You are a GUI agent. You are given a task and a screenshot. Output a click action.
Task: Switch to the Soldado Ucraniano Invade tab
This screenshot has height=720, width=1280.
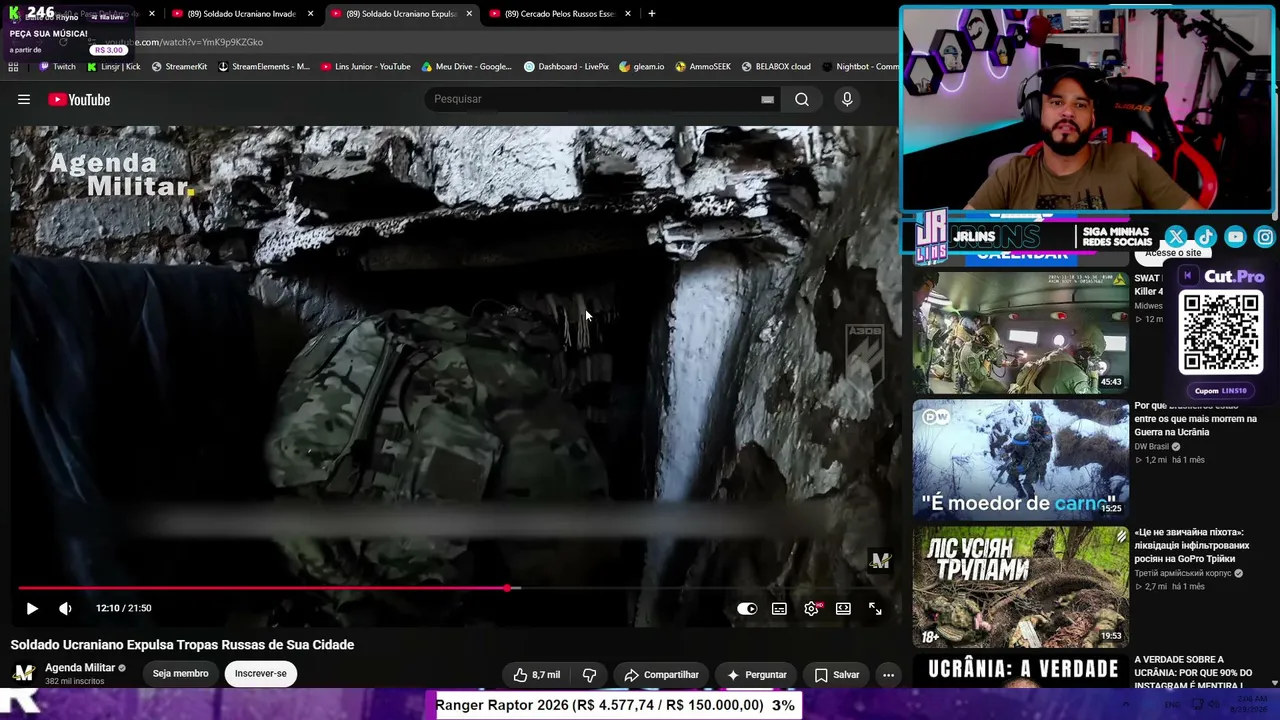point(240,14)
